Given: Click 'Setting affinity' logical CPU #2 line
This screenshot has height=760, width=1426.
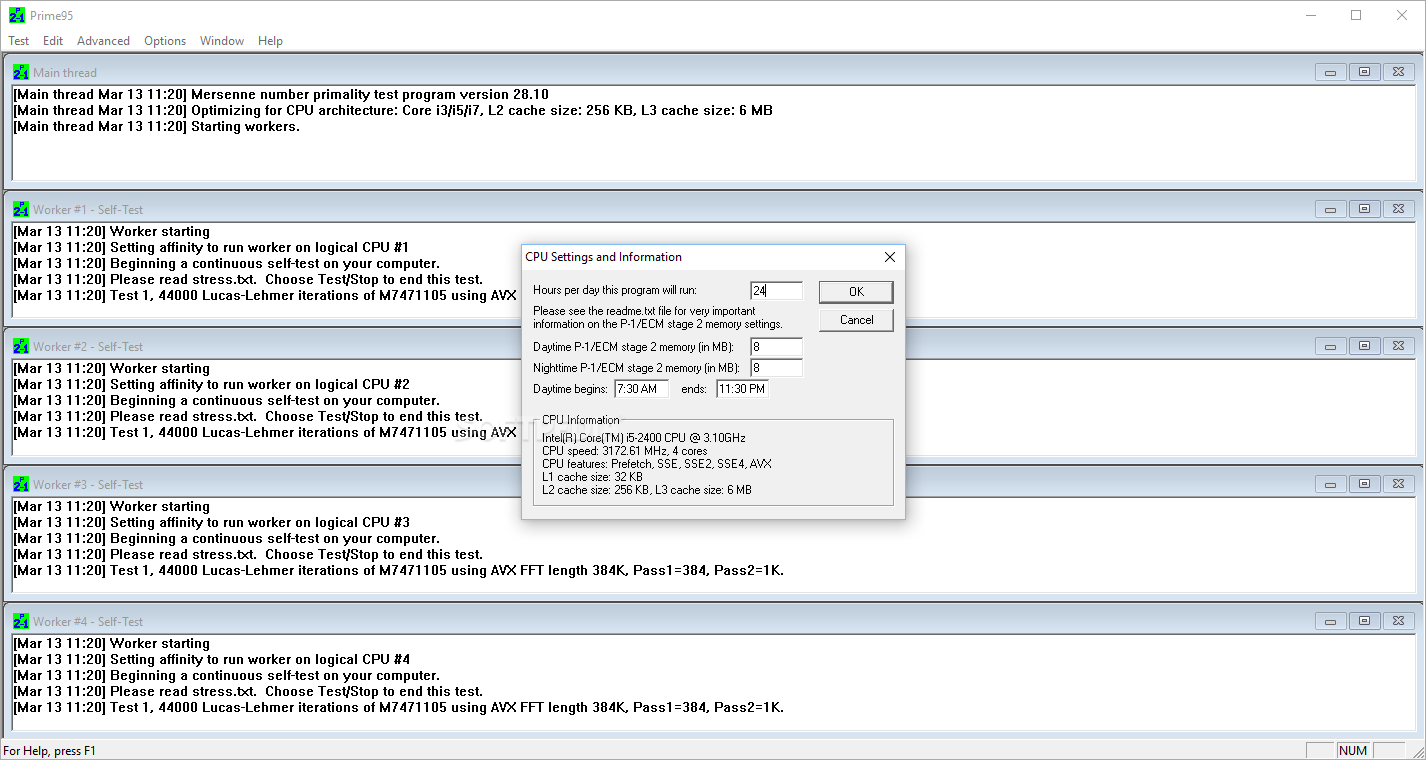Looking at the screenshot, I should click(x=212, y=385).
